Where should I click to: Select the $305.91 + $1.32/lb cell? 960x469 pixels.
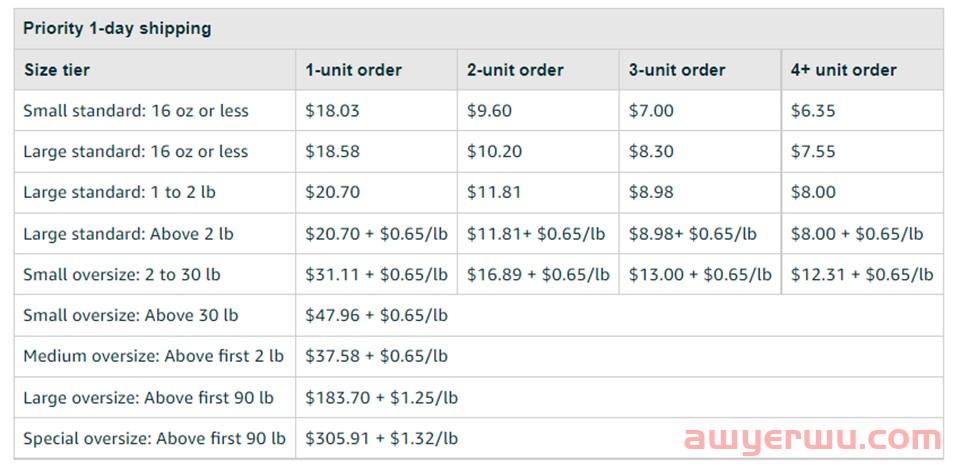(381, 438)
